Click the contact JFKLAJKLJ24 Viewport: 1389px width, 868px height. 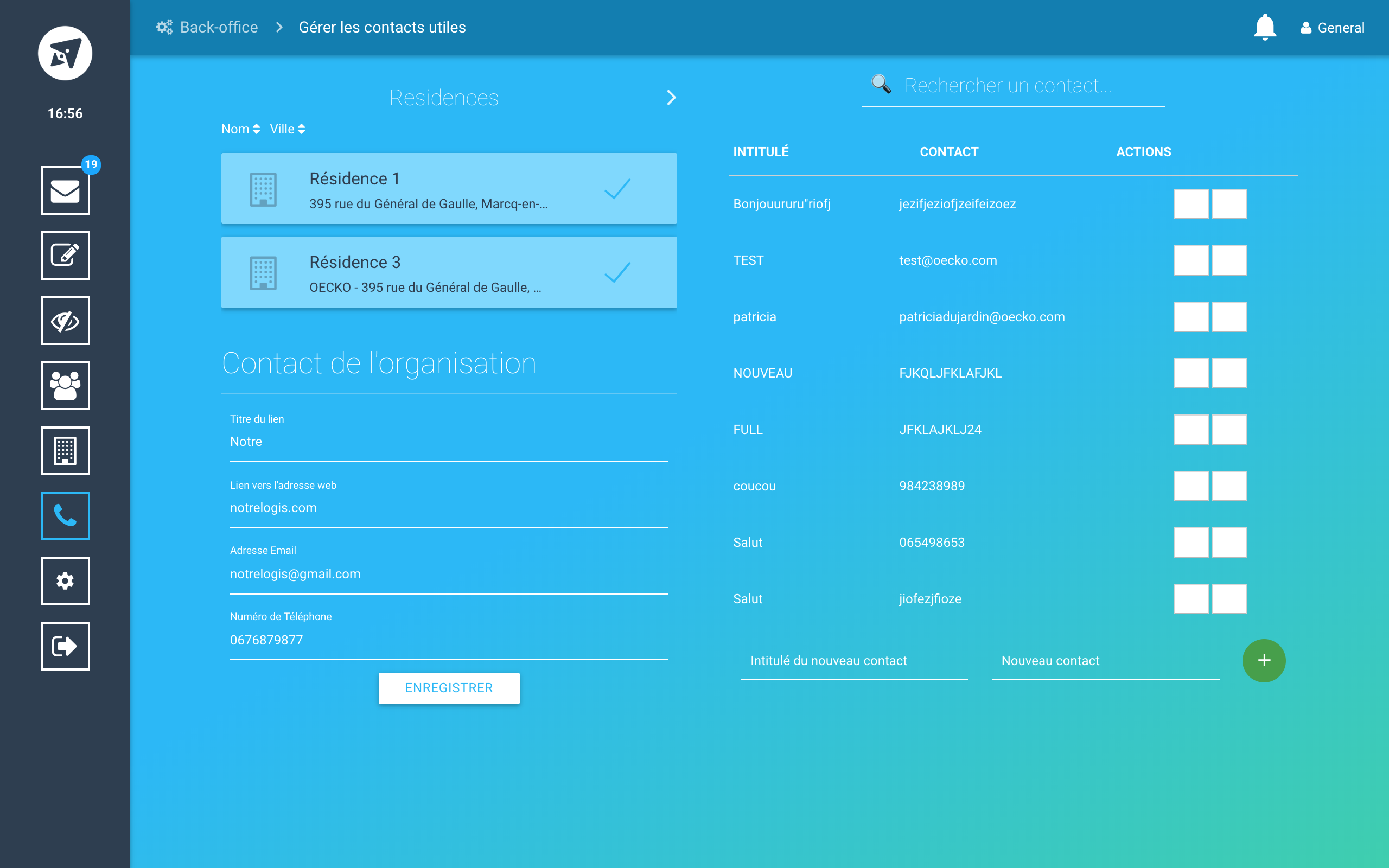pyautogui.click(x=940, y=430)
